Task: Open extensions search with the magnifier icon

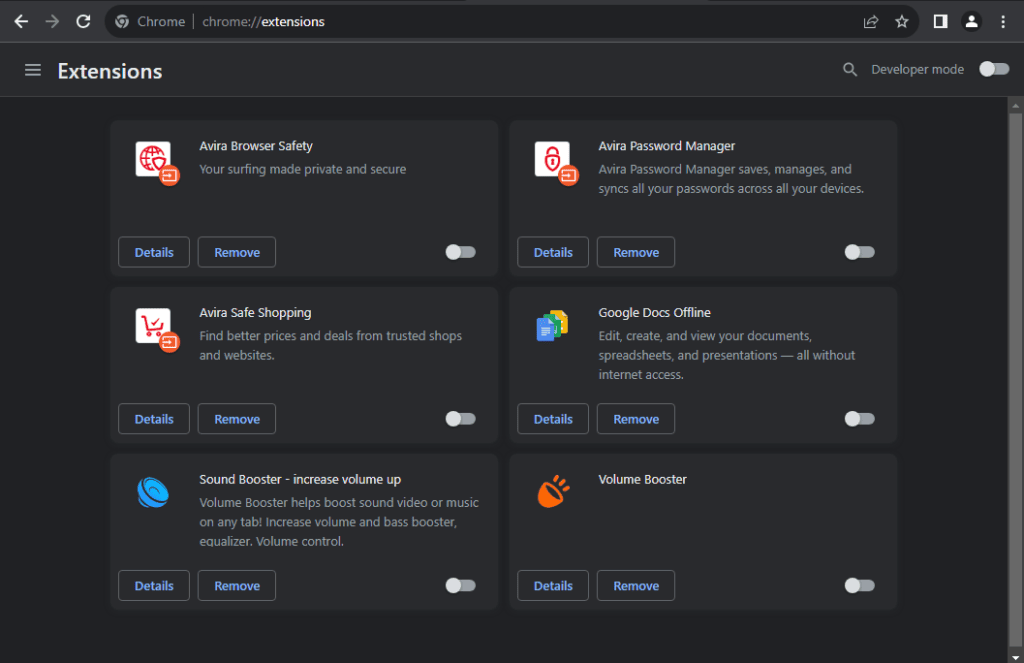Action: [x=849, y=69]
